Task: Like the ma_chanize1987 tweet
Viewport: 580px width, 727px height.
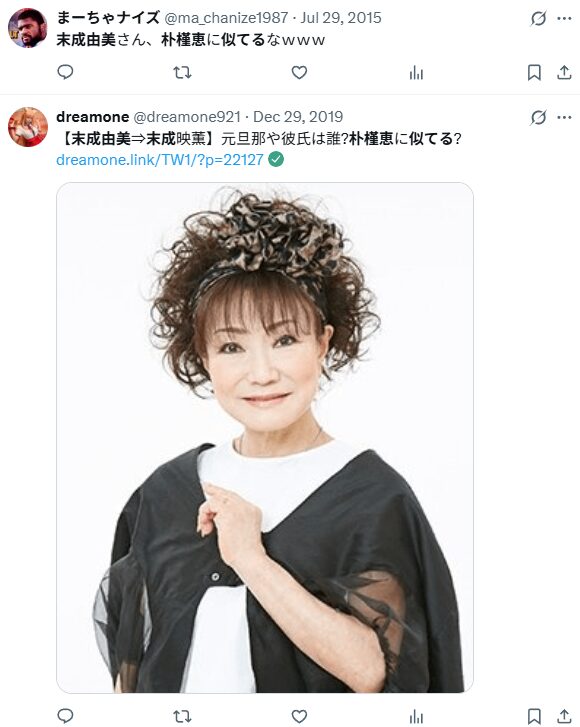Action: point(299,72)
